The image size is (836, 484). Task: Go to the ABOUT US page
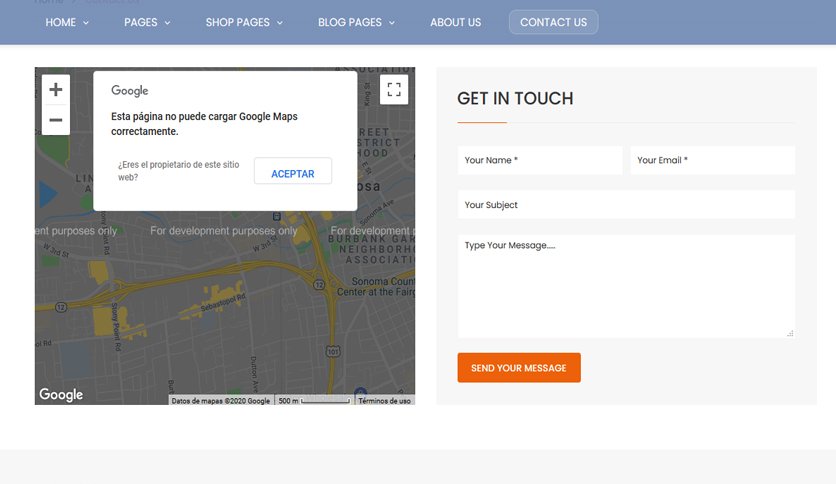pyautogui.click(x=455, y=22)
